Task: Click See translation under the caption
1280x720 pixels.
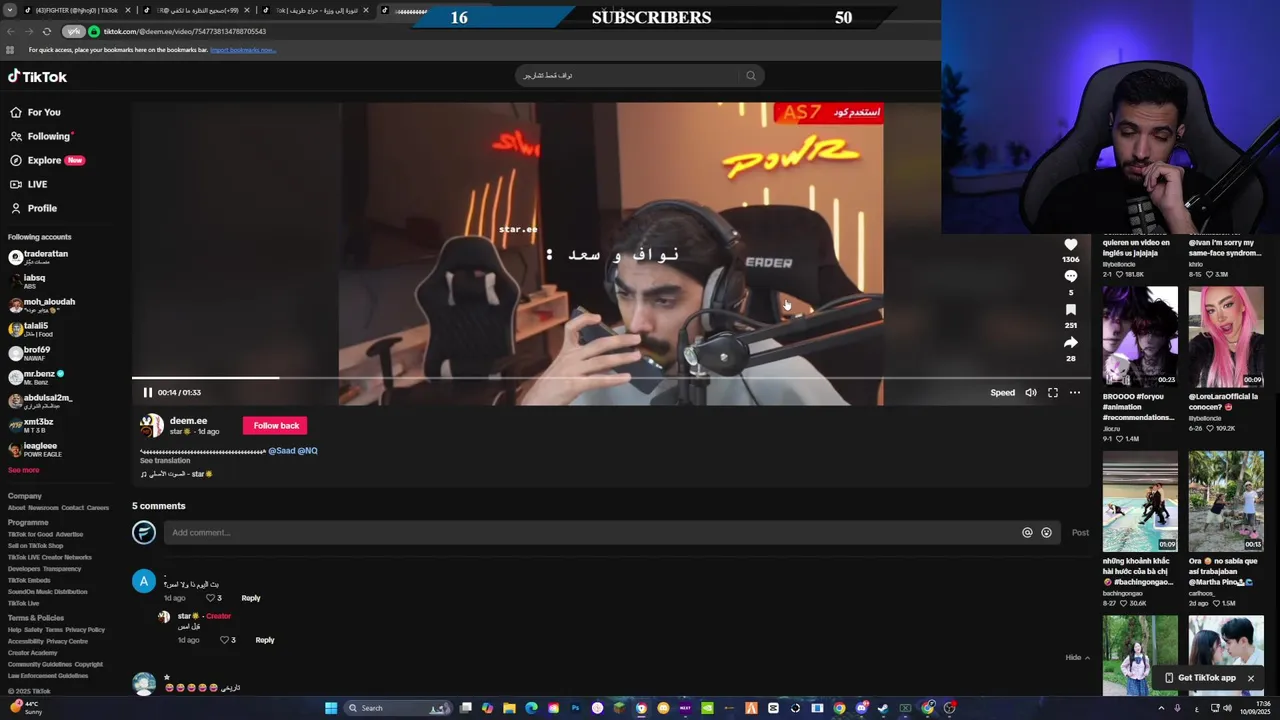Action: coord(165,461)
